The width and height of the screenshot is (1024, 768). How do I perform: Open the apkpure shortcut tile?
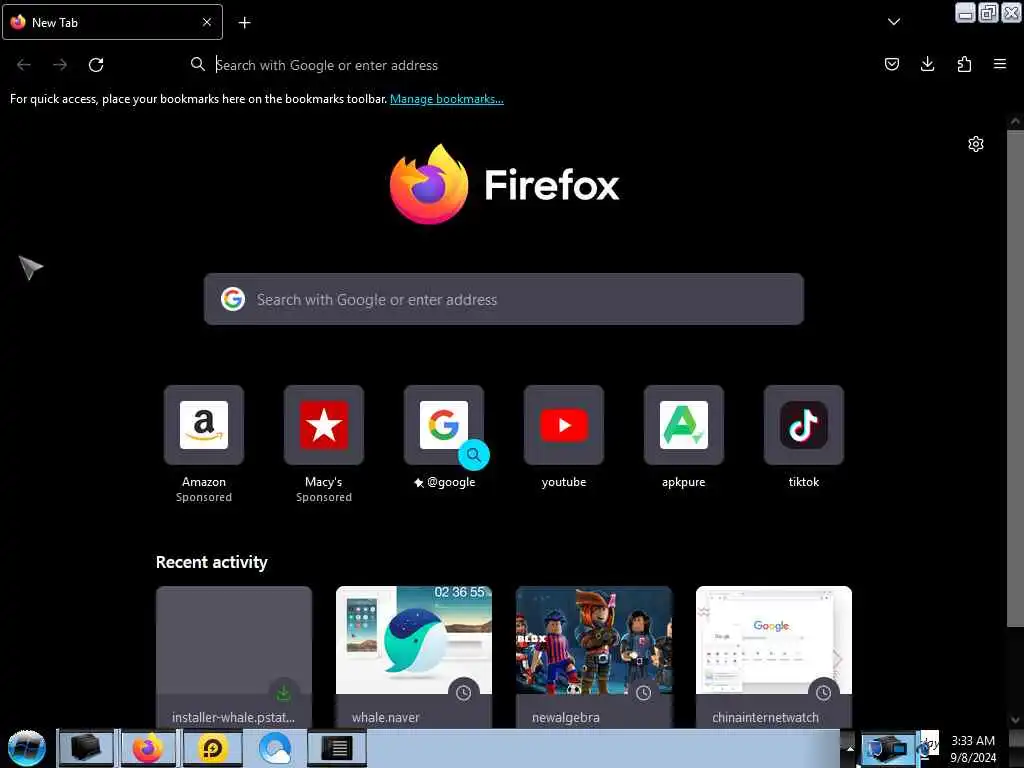coord(684,436)
